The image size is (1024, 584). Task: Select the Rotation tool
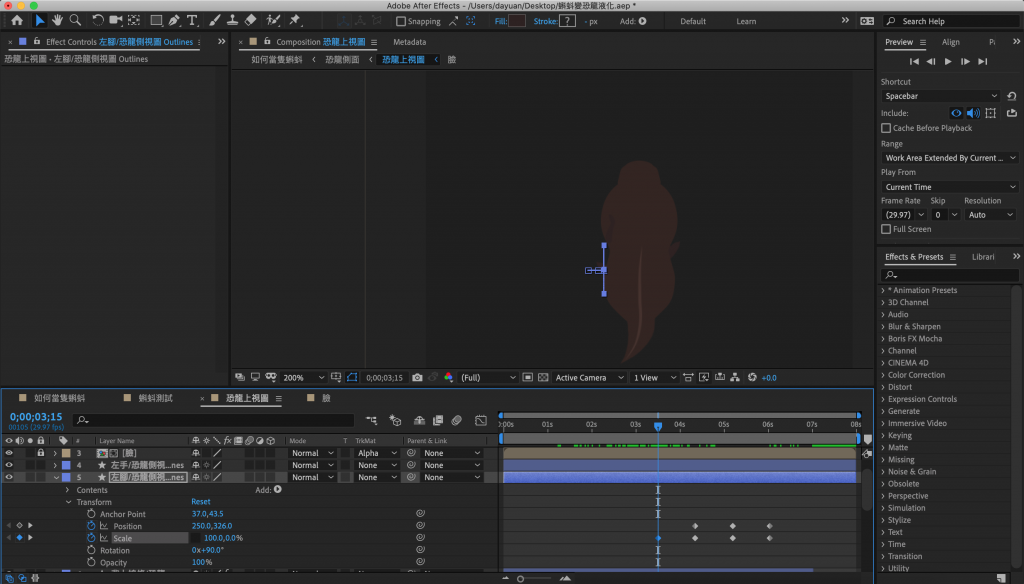pos(97,21)
